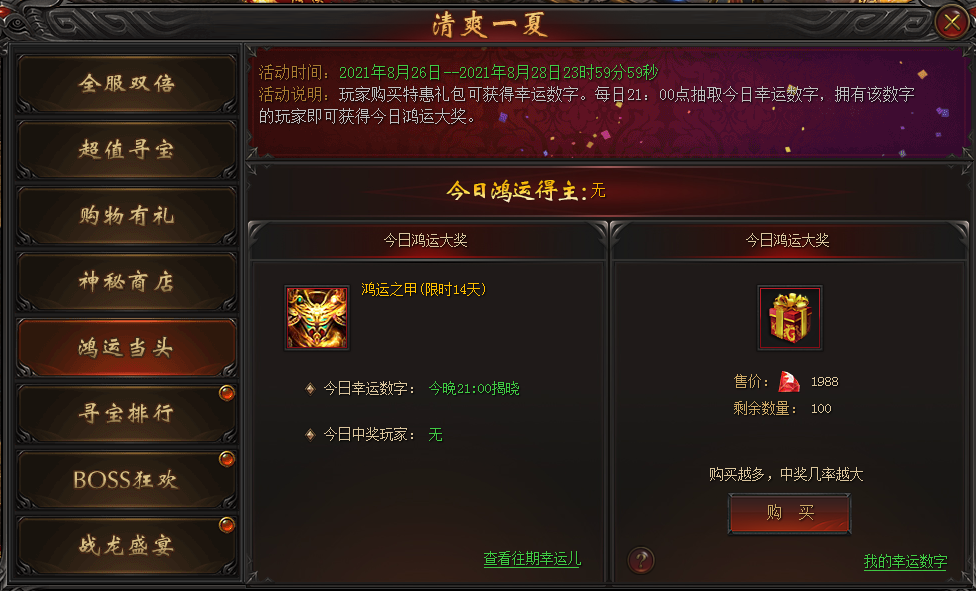This screenshot has width=976, height=591.
Task: Go to the 寻宝排行 tab
Action: [x=126, y=414]
